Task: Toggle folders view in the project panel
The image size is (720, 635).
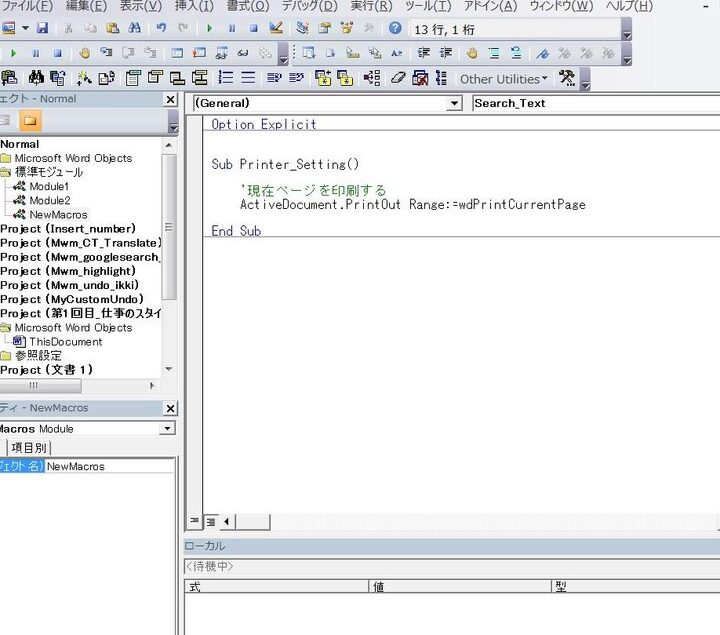Action: point(30,121)
